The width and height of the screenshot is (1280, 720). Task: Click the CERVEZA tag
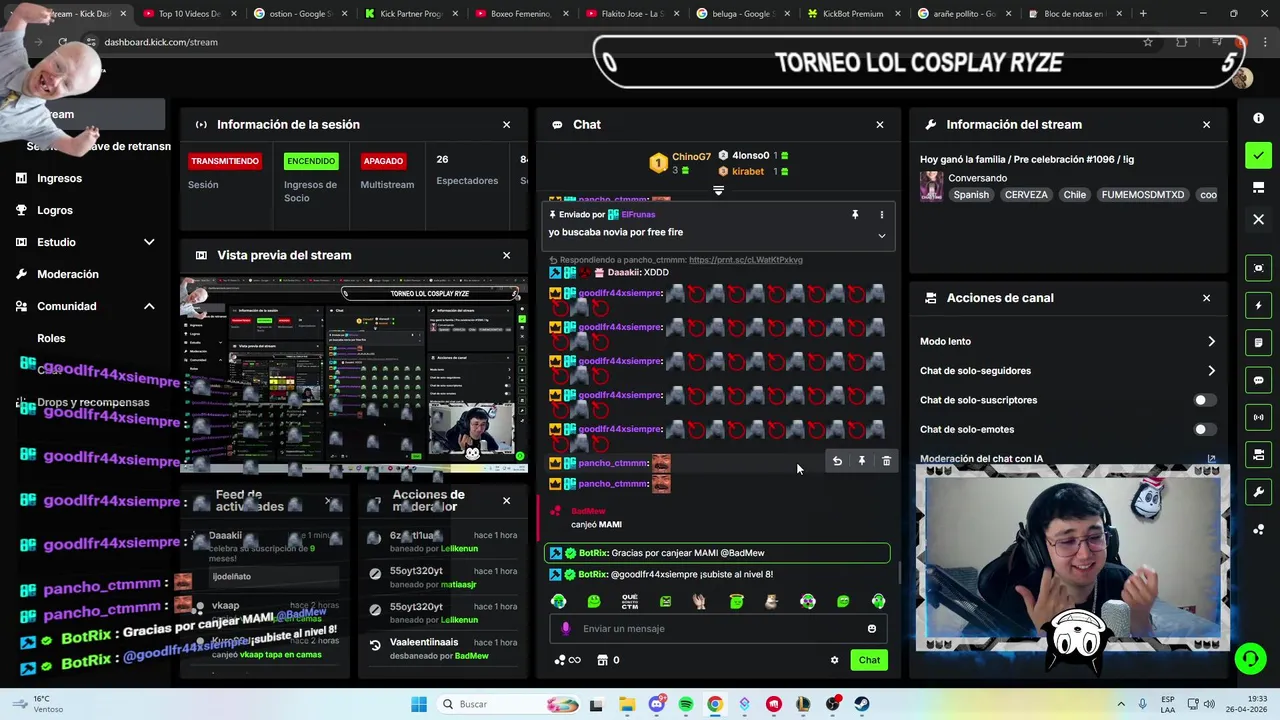1026,195
